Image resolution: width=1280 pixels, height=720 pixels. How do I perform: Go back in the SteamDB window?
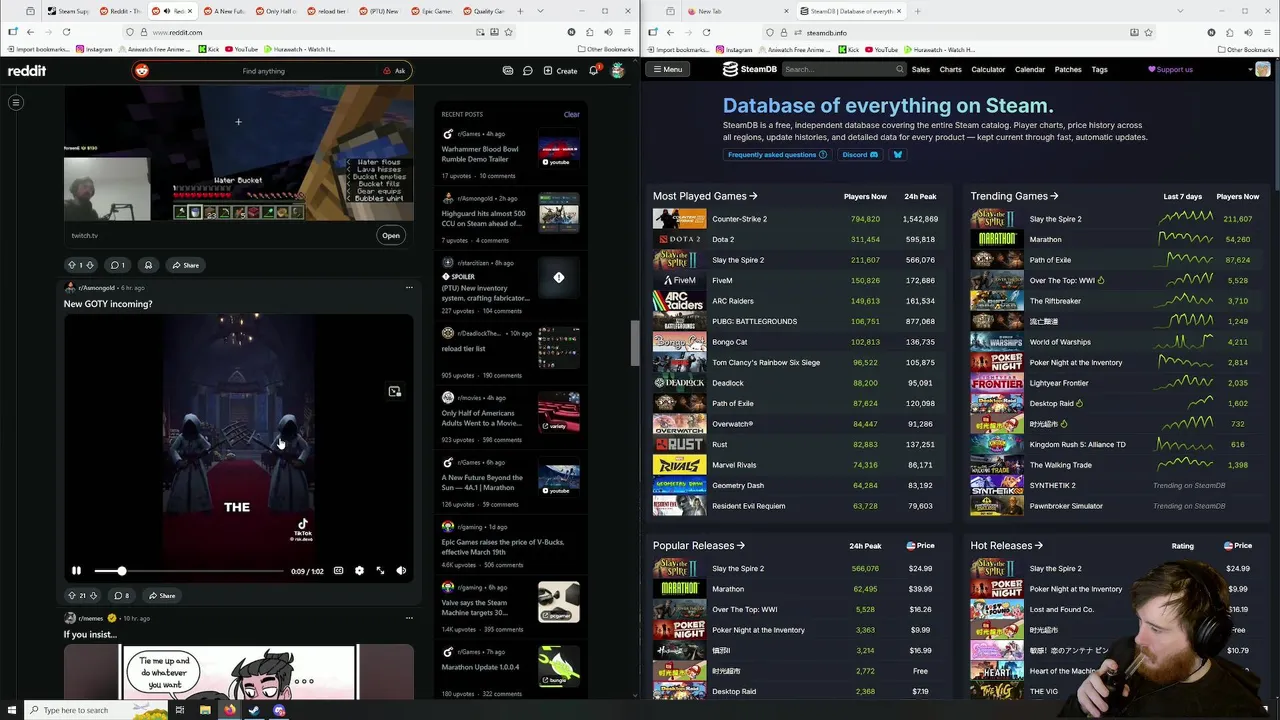(670, 32)
